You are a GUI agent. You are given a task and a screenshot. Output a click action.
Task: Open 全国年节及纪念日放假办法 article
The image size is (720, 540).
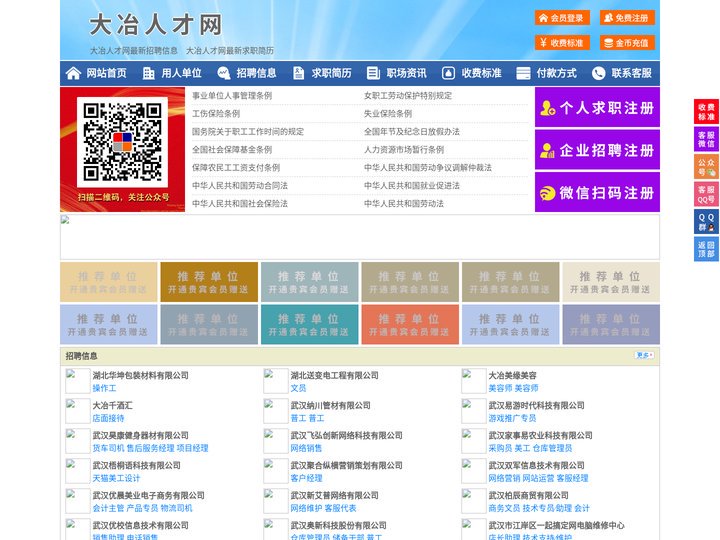412,132
